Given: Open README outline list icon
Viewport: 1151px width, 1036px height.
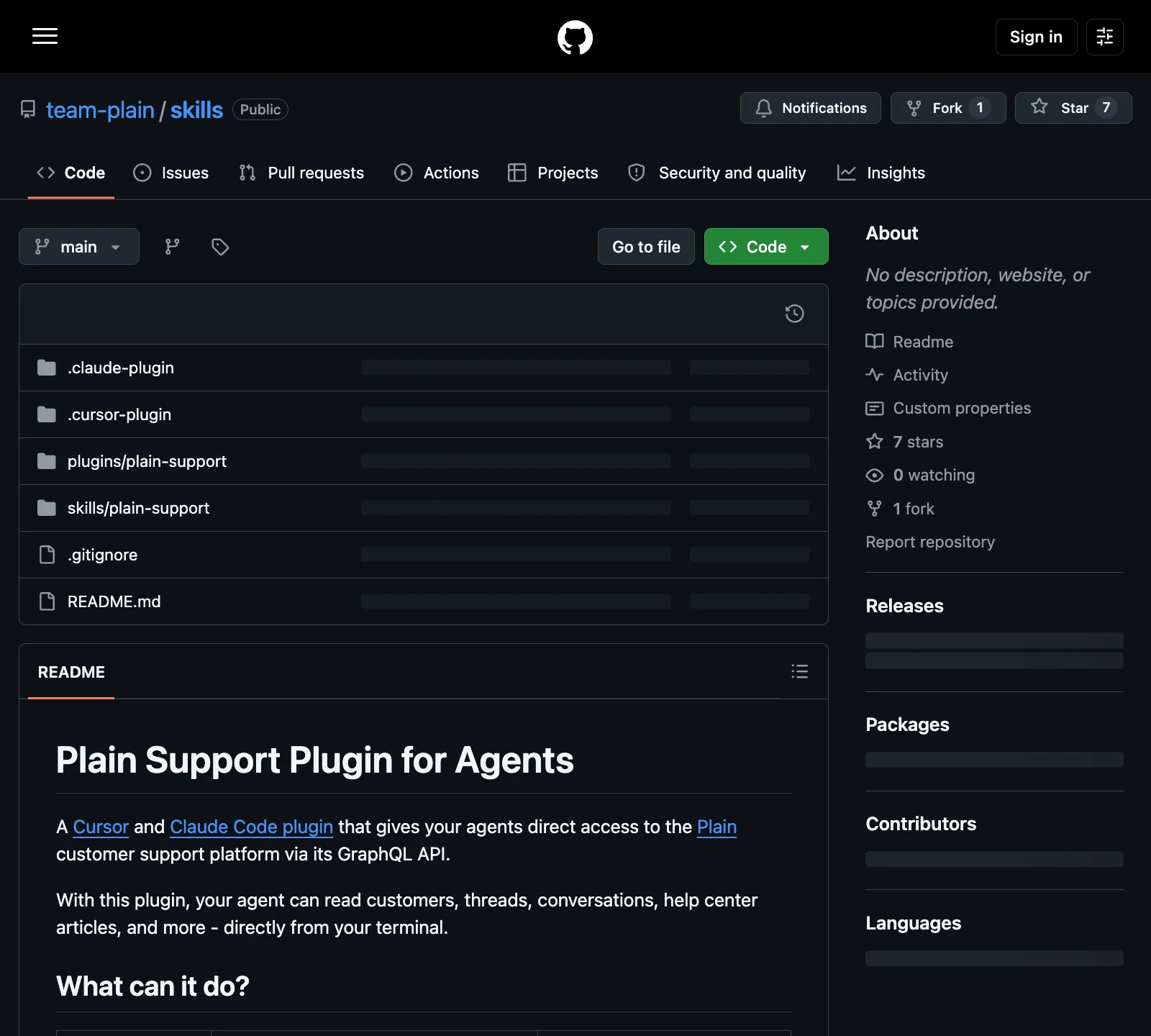Looking at the screenshot, I should click(x=799, y=671).
